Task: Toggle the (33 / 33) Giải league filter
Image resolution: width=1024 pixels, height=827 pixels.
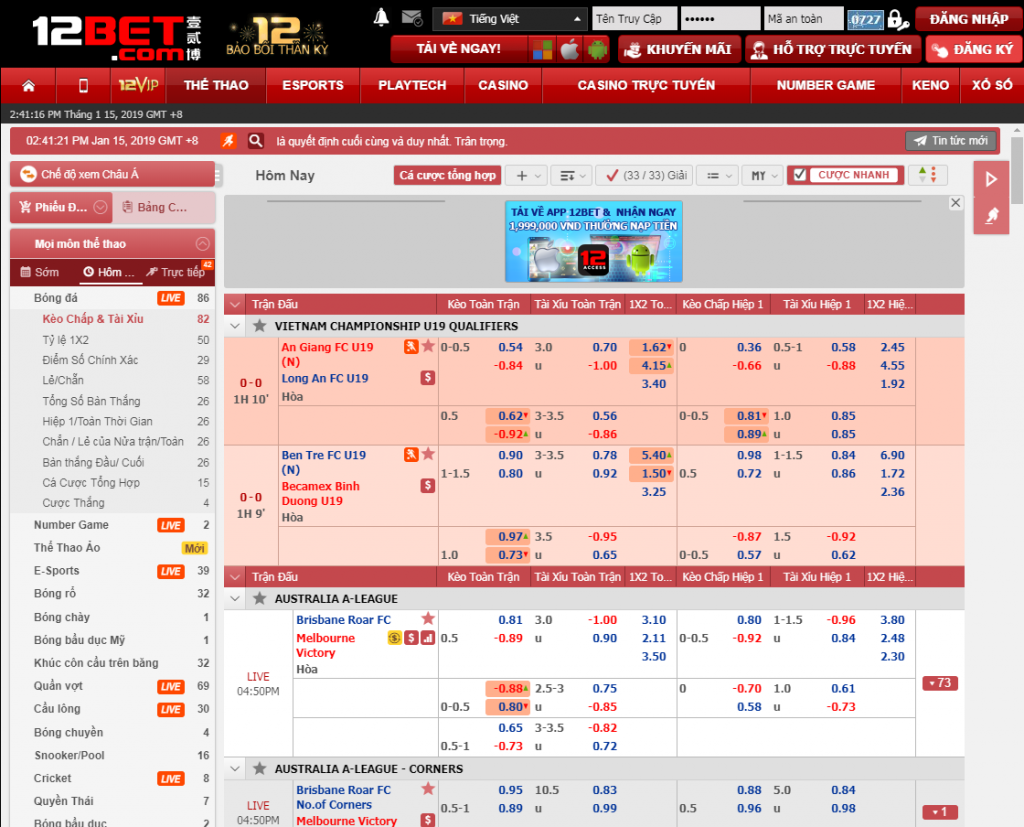Action: (x=643, y=175)
